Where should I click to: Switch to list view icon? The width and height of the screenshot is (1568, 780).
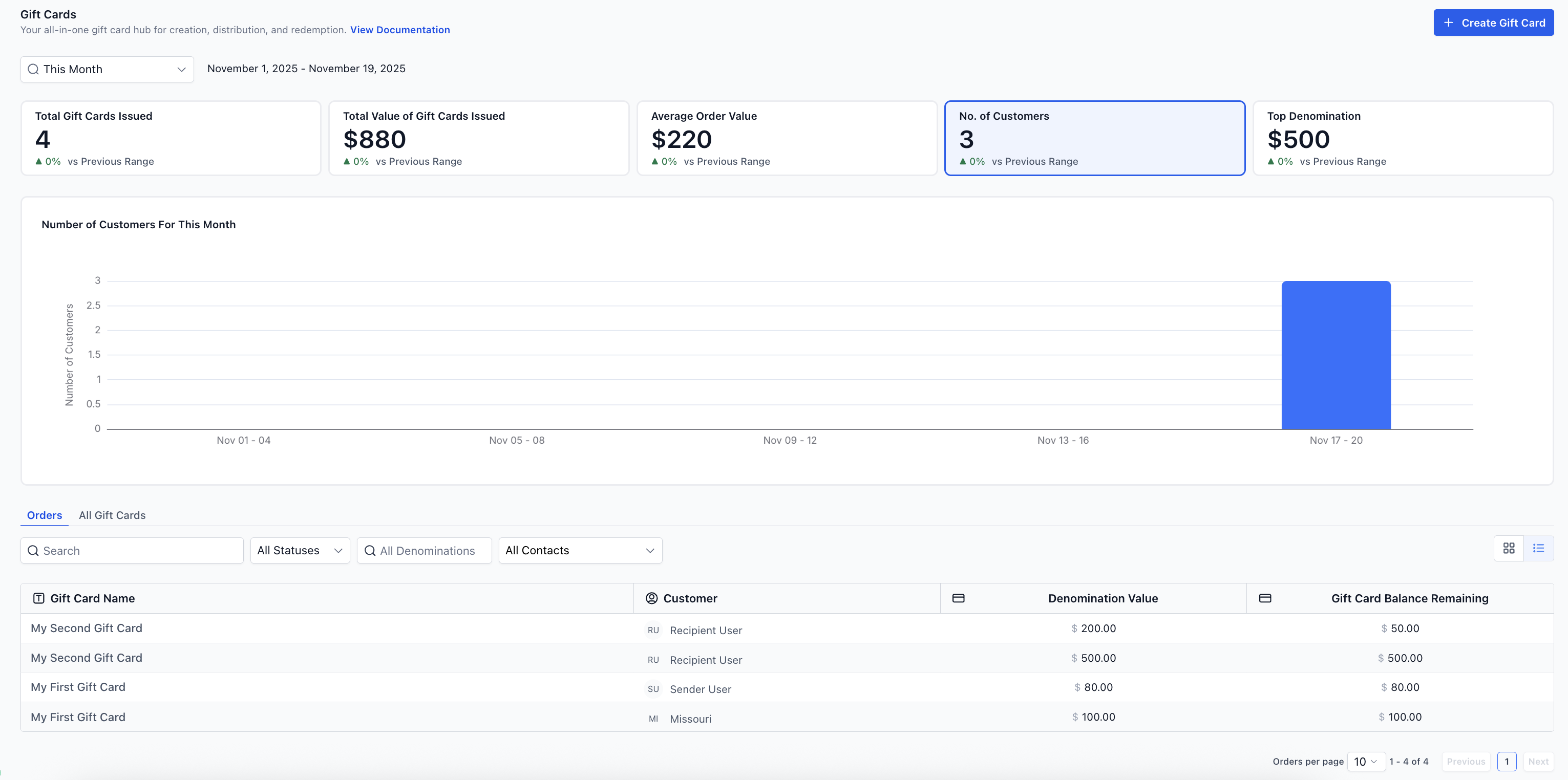click(x=1538, y=548)
